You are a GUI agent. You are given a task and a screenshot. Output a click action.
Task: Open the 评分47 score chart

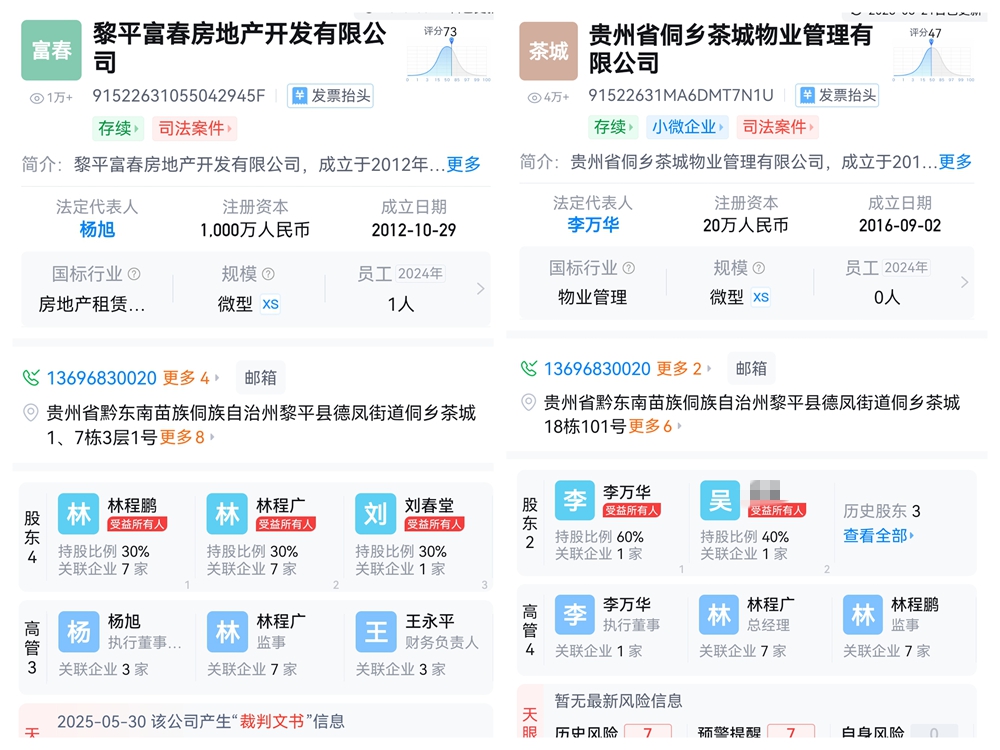pyautogui.click(x=933, y=55)
